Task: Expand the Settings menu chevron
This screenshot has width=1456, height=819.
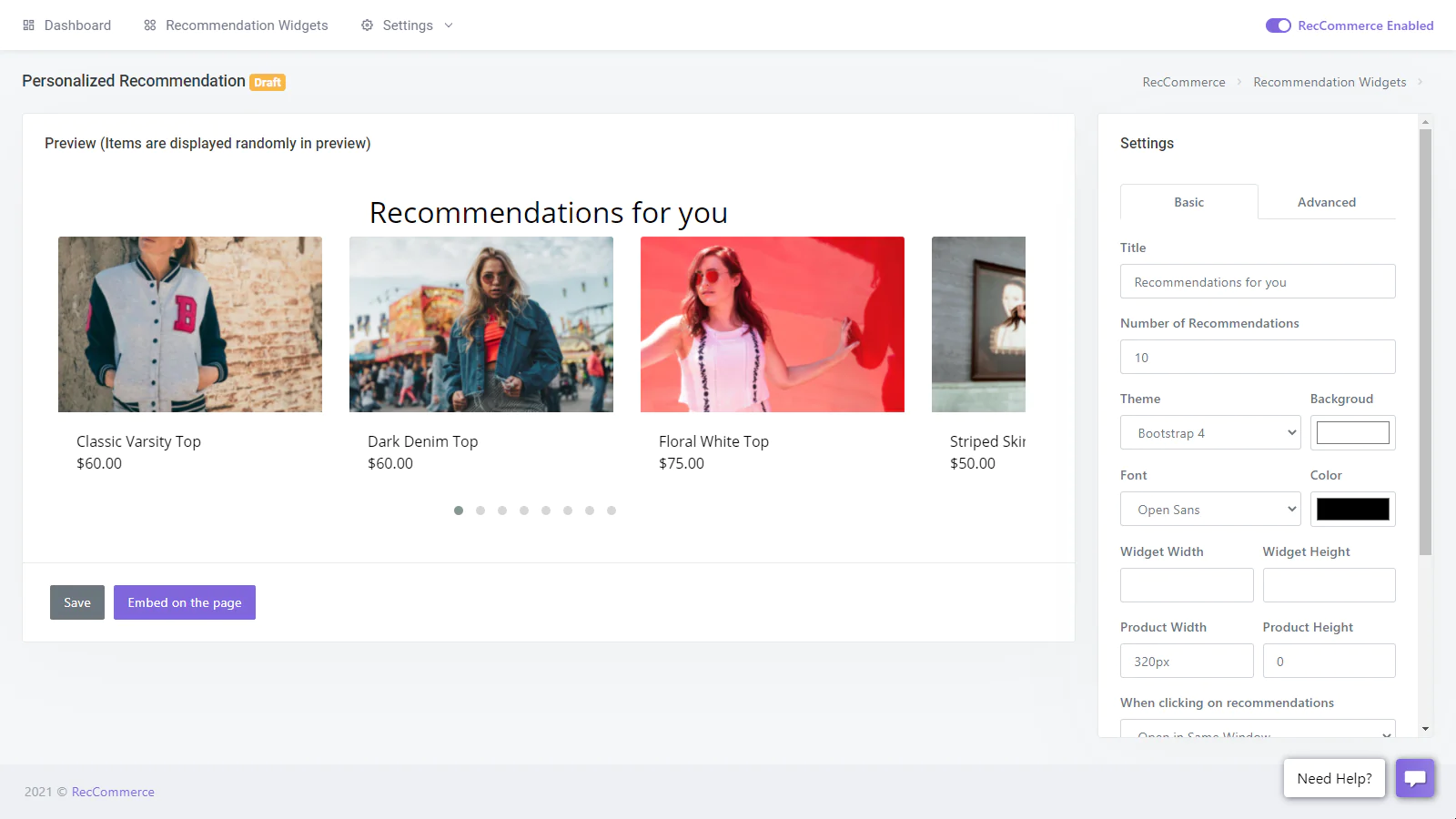Action: pyautogui.click(x=449, y=25)
